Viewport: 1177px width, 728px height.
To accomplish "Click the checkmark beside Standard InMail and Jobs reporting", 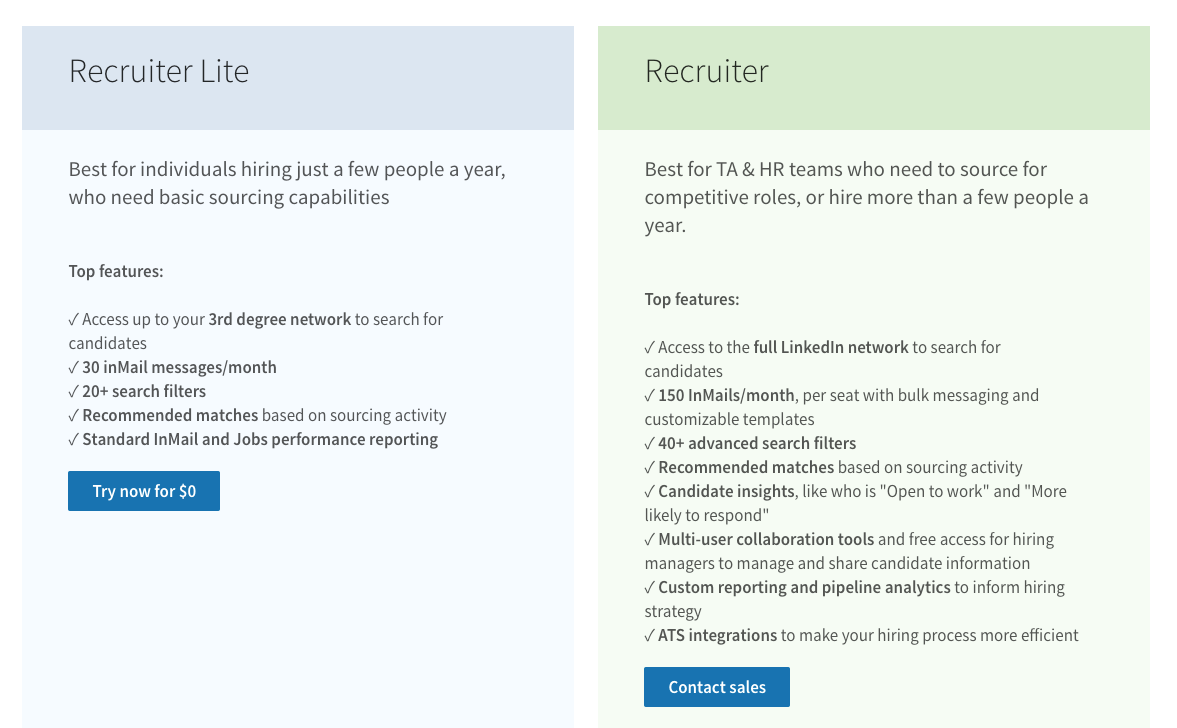I will (73, 439).
